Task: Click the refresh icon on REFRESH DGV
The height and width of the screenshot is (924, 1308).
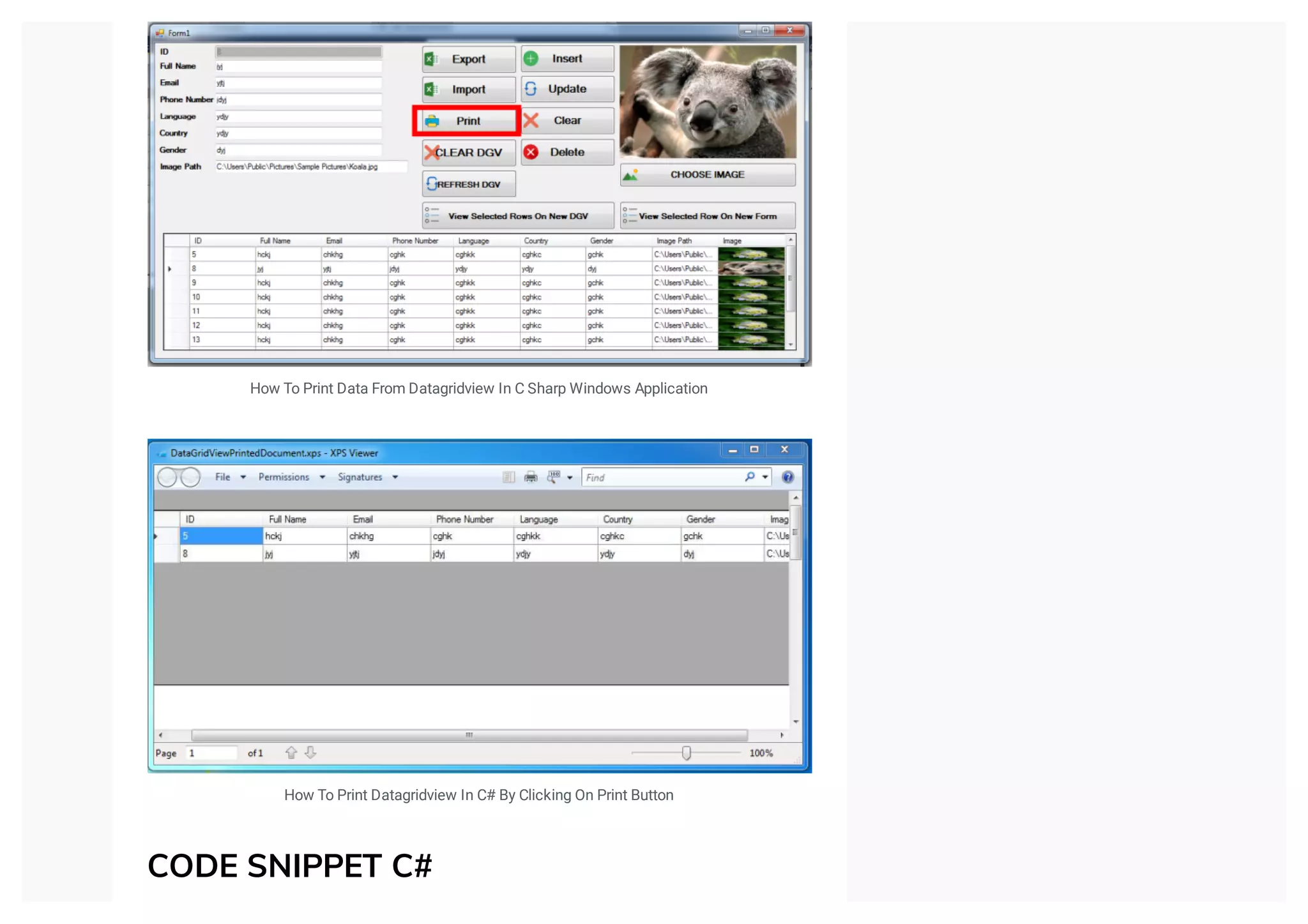Action: click(432, 184)
